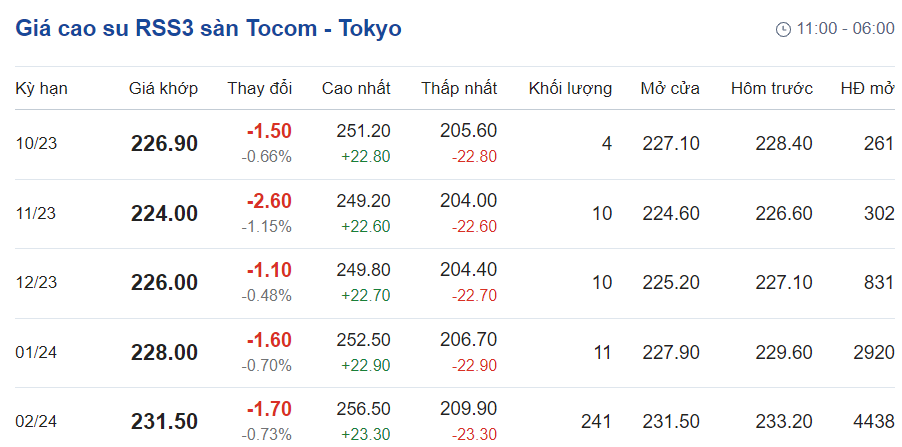This screenshot has height=447, width=902.
Task: Select the 10/23 contract row label
Action: click(x=37, y=144)
